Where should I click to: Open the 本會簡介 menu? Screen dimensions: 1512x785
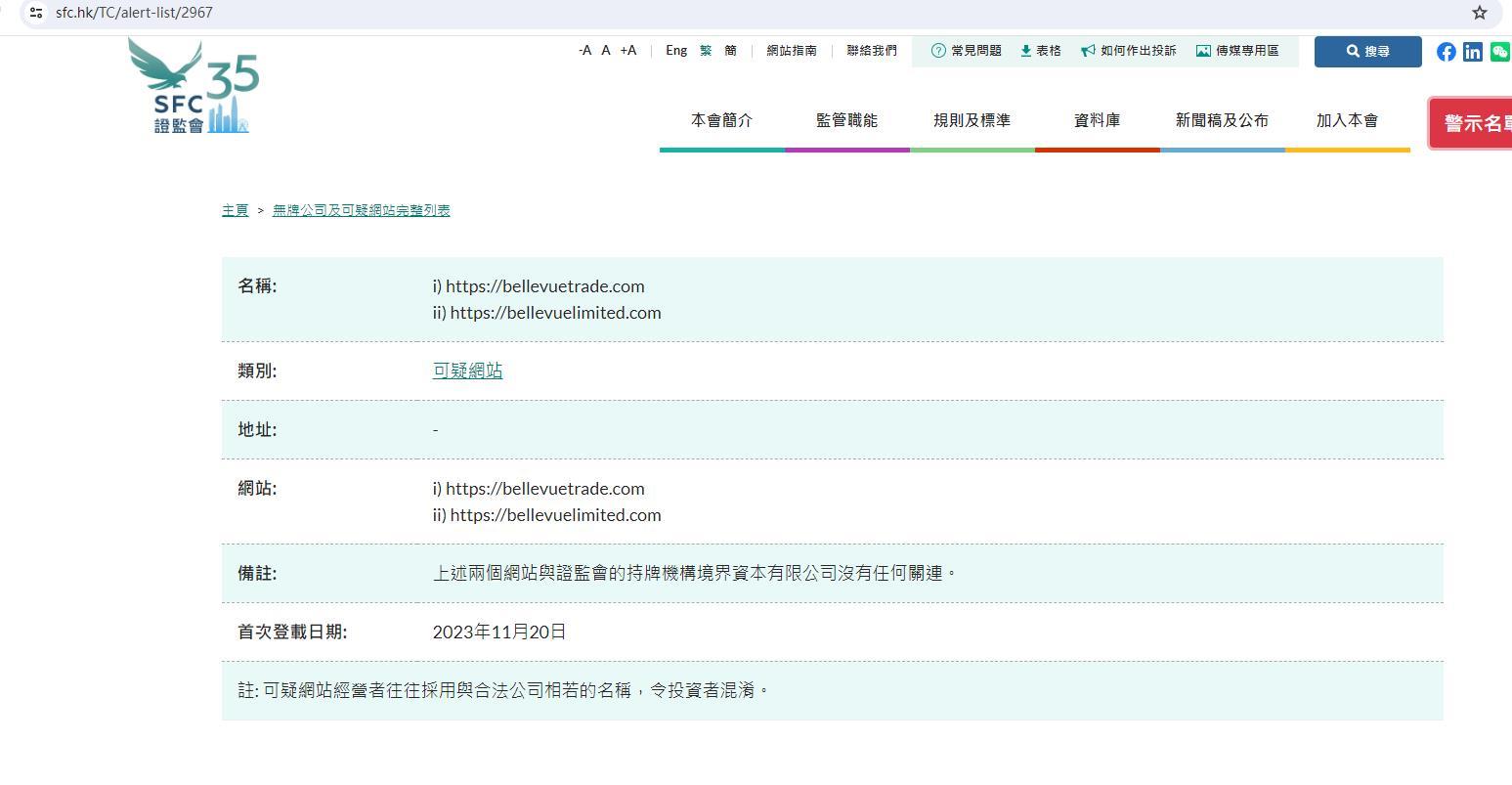pyautogui.click(x=721, y=120)
